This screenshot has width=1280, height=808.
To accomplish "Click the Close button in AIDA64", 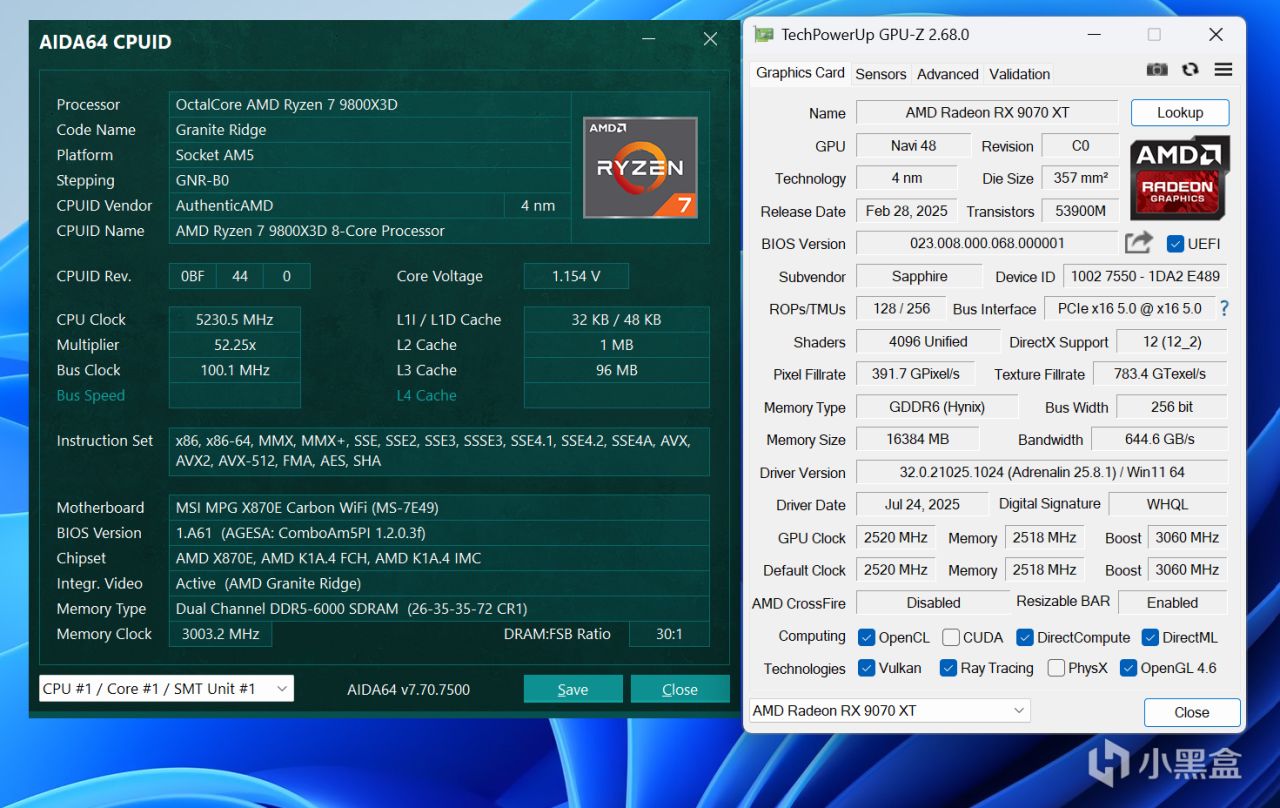I will tap(680, 689).
